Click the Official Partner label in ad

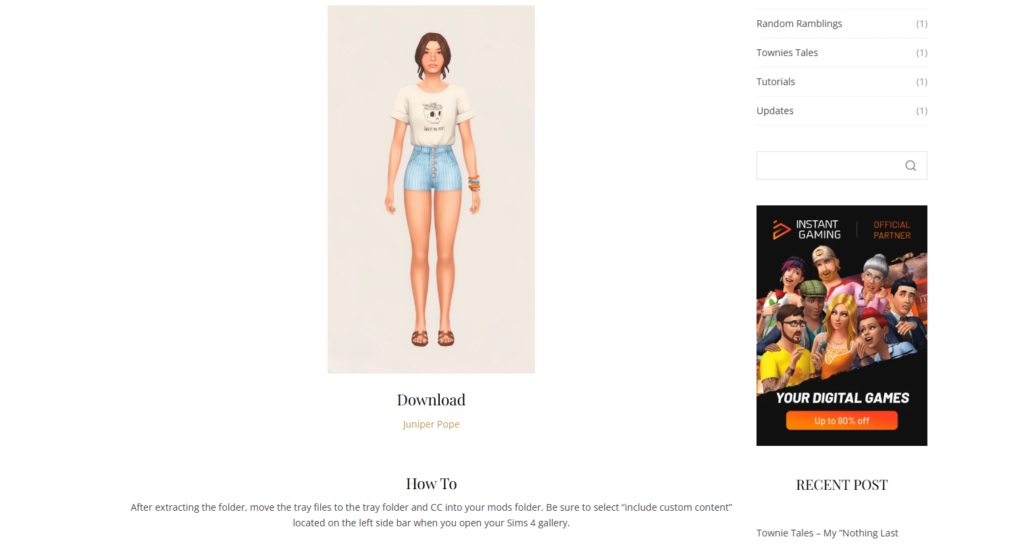coord(892,230)
